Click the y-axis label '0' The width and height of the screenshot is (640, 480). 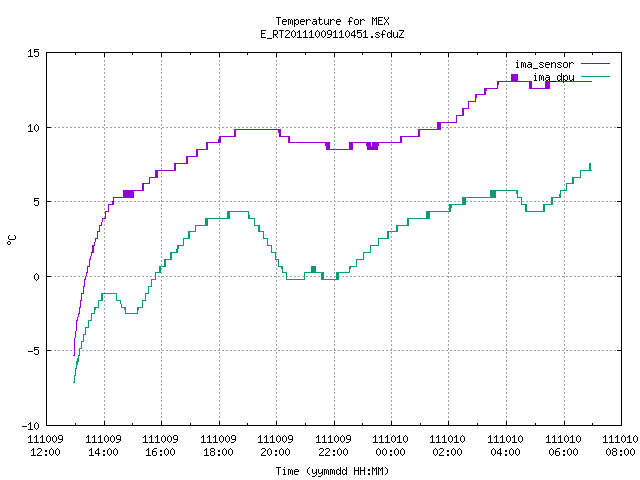point(37,277)
